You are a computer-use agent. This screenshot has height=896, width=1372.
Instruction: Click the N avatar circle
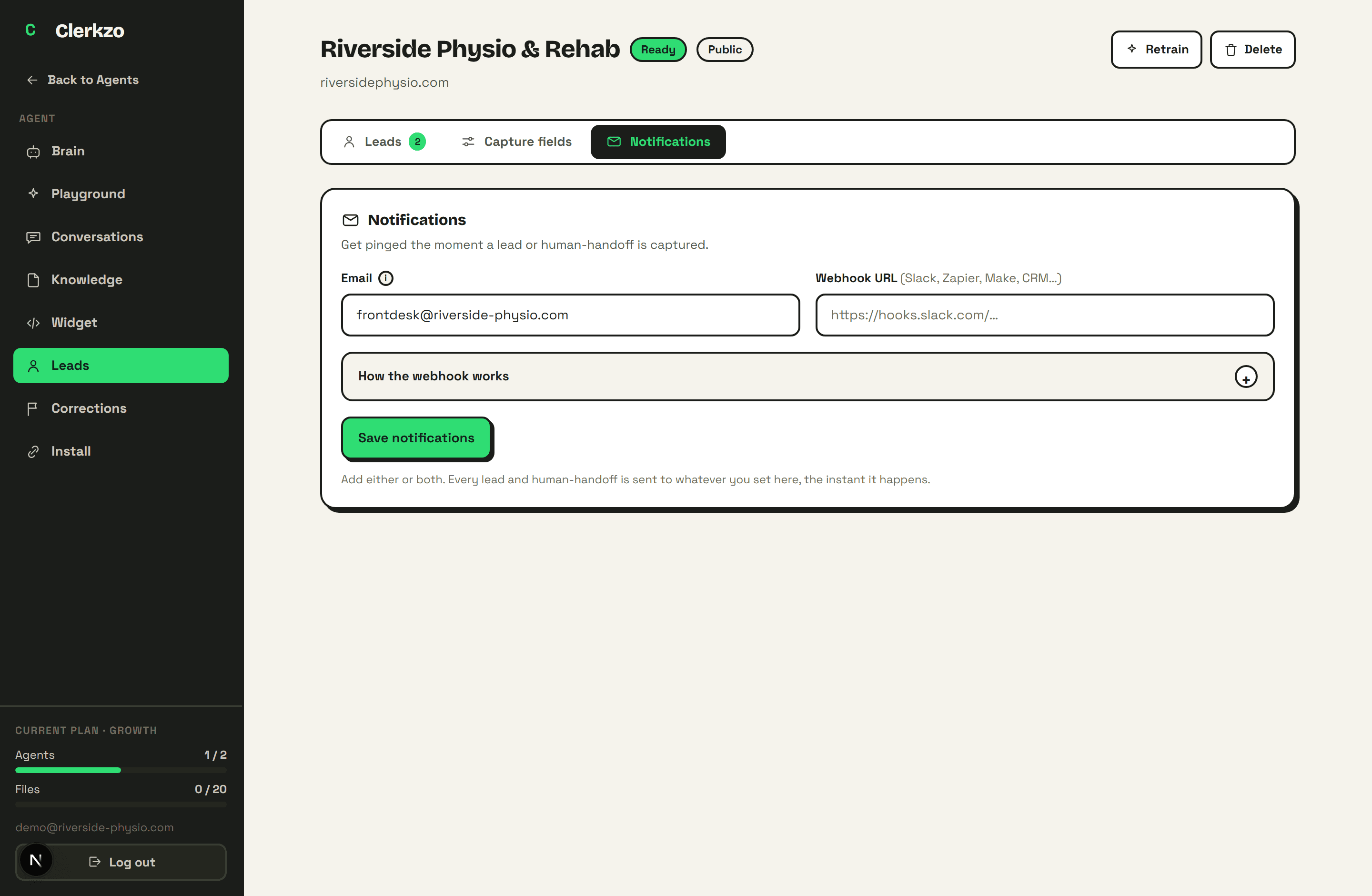(x=36, y=861)
